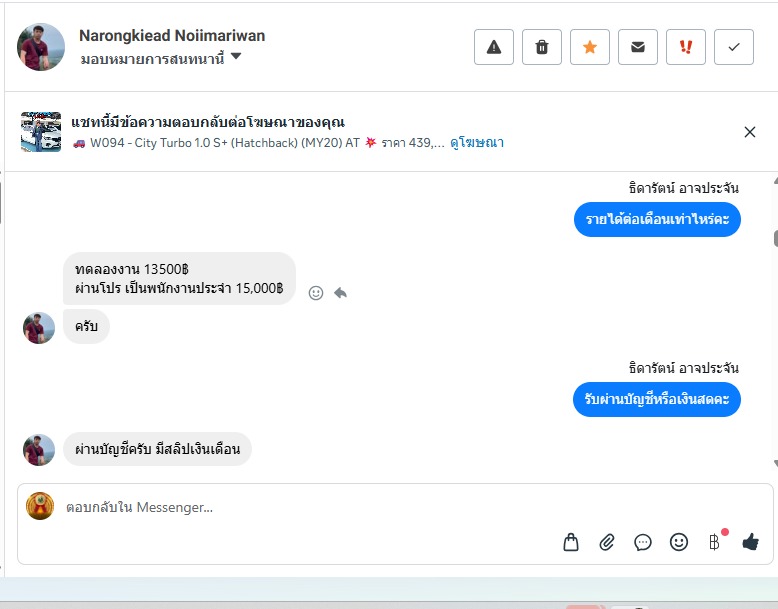This screenshot has height=609, width=778.
Task: Mark conversation as unread with envelope icon
Action: pyautogui.click(x=638, y=47)
